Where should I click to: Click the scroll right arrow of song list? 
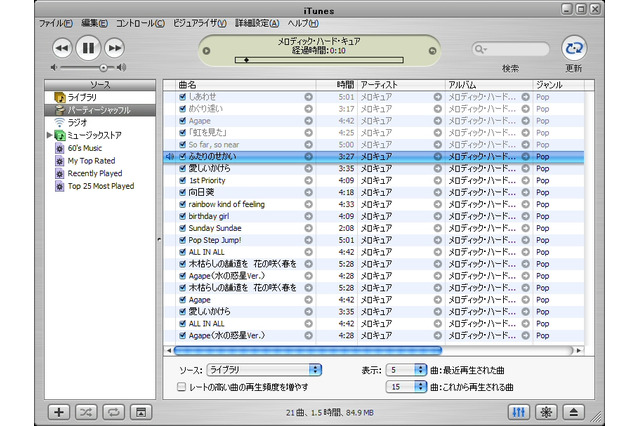coord(579,350)
